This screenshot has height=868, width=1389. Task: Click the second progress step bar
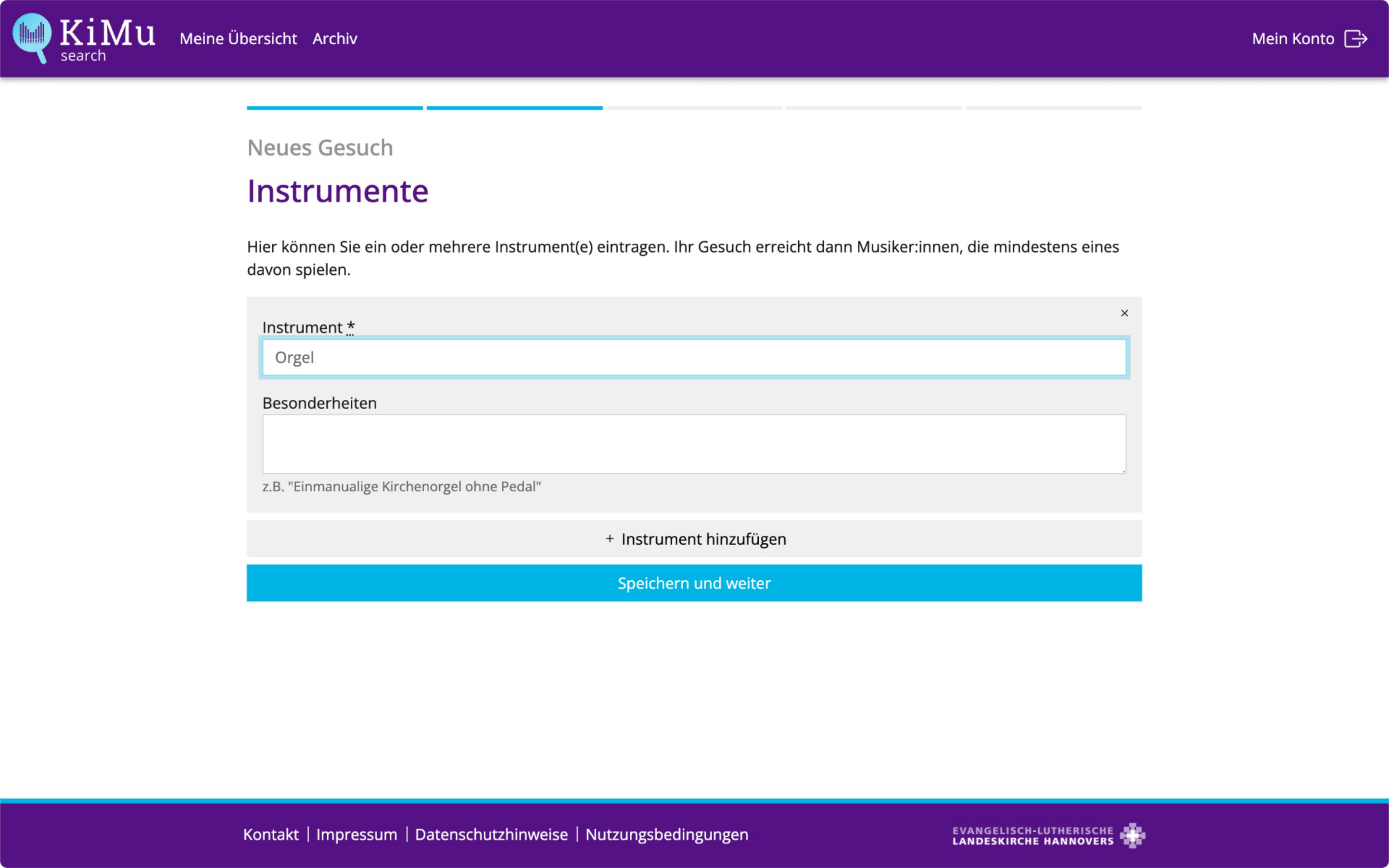pos(514,108)
